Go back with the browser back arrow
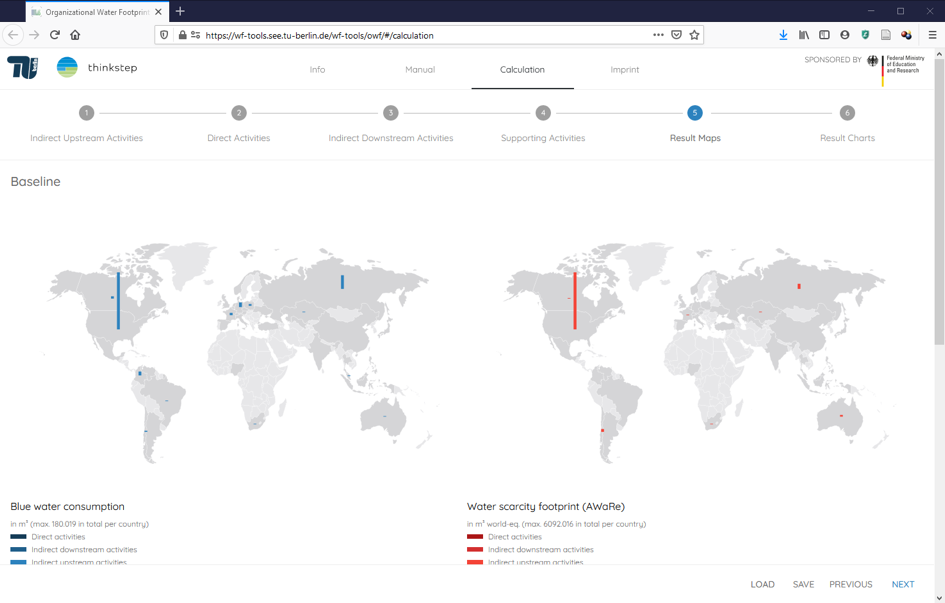This screenshot has height=603, width=945. pos(13,35)
